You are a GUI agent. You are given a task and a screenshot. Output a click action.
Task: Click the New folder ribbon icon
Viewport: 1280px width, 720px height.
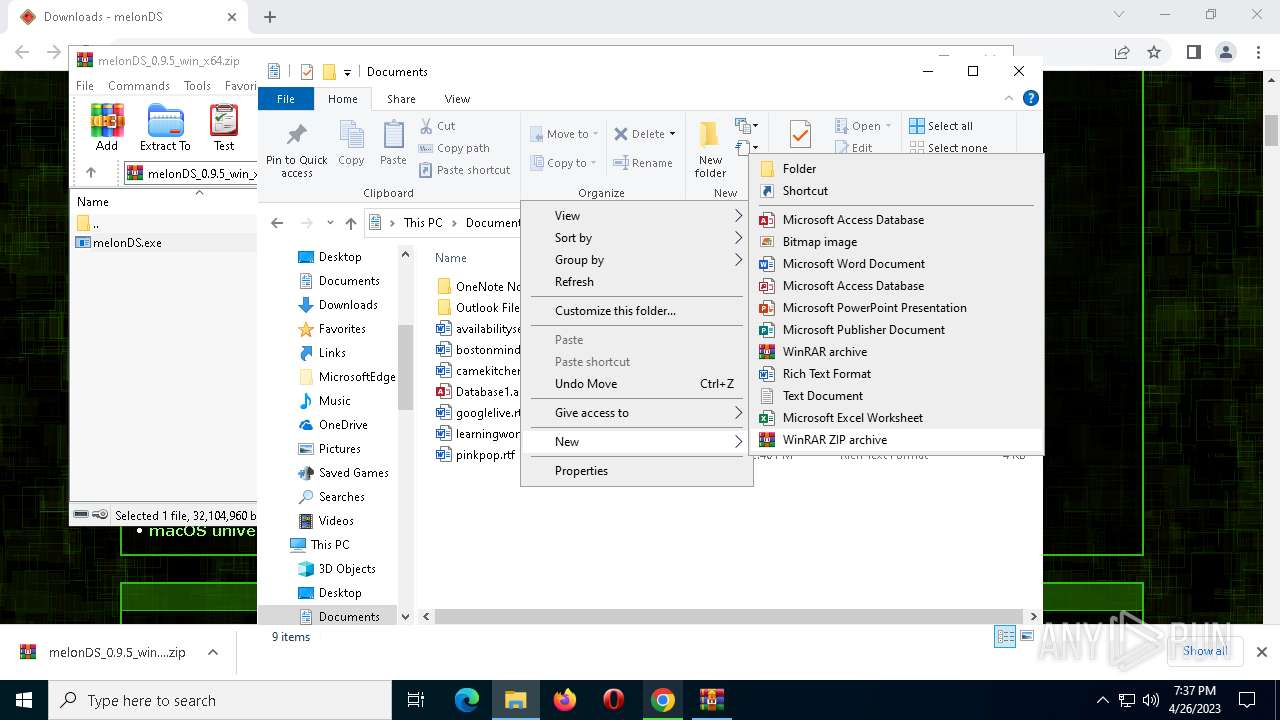710,149
